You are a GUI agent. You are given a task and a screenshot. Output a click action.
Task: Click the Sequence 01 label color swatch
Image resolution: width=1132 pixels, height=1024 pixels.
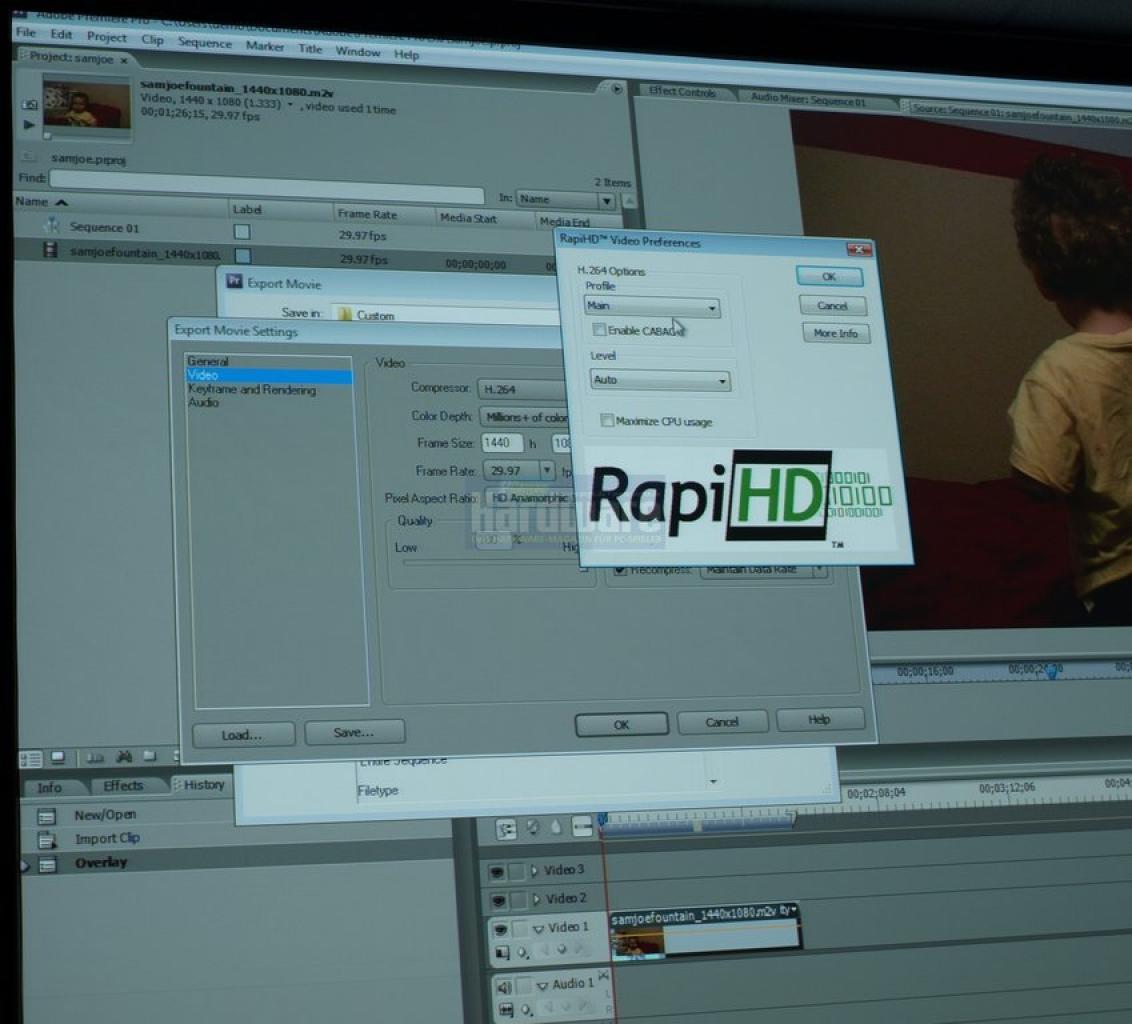(242, 232)
